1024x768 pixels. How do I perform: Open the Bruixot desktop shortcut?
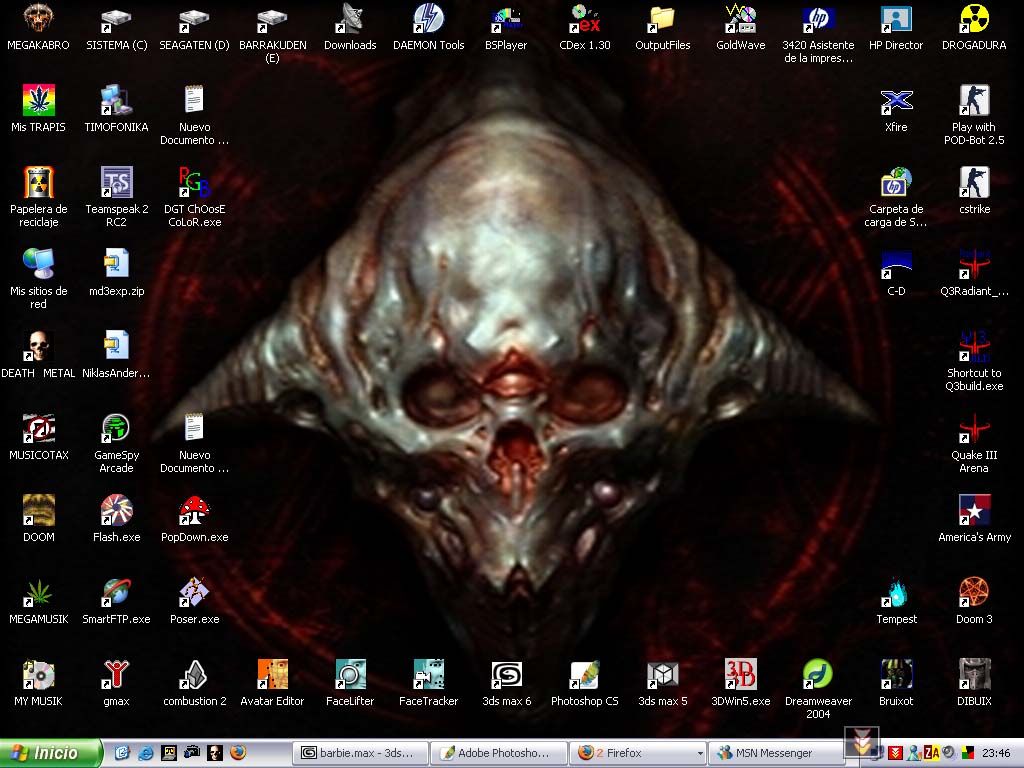tap(896, 674)
